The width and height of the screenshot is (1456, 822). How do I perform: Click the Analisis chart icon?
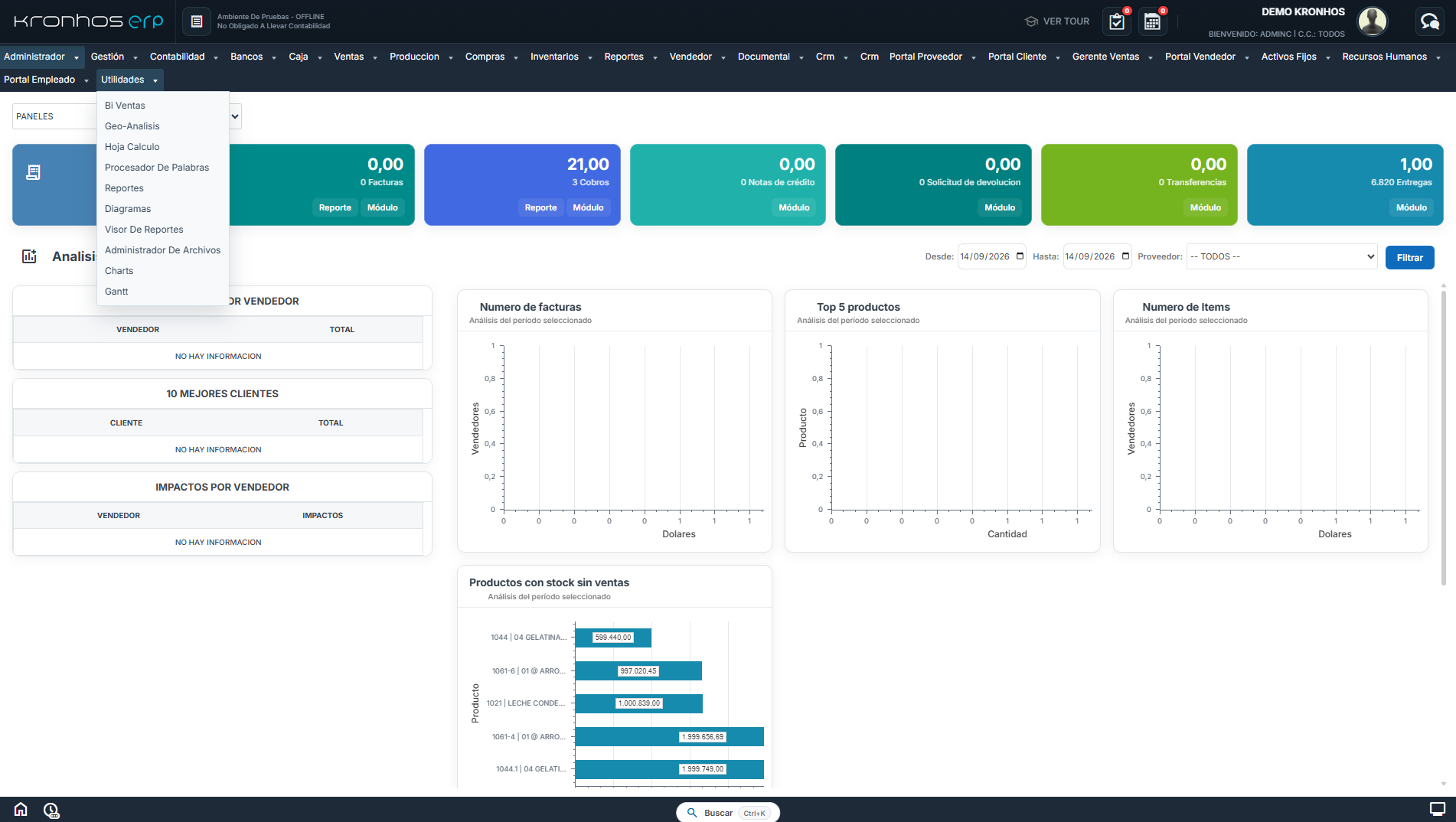pyautogui.click(x=29, y=256)
